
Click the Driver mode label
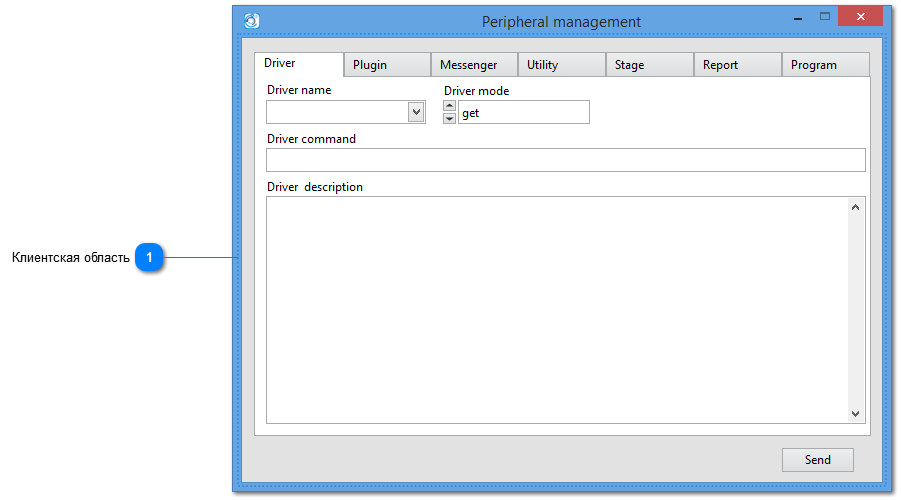coord(476,91)
